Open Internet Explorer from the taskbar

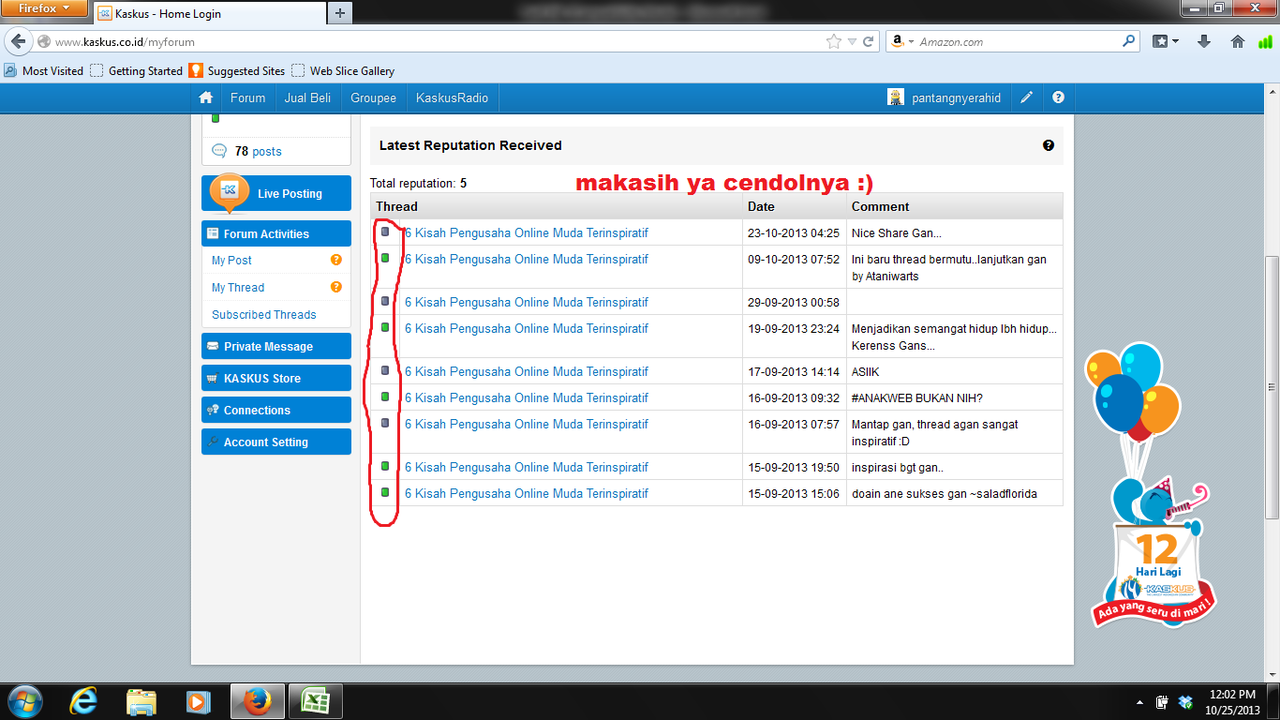84,702
